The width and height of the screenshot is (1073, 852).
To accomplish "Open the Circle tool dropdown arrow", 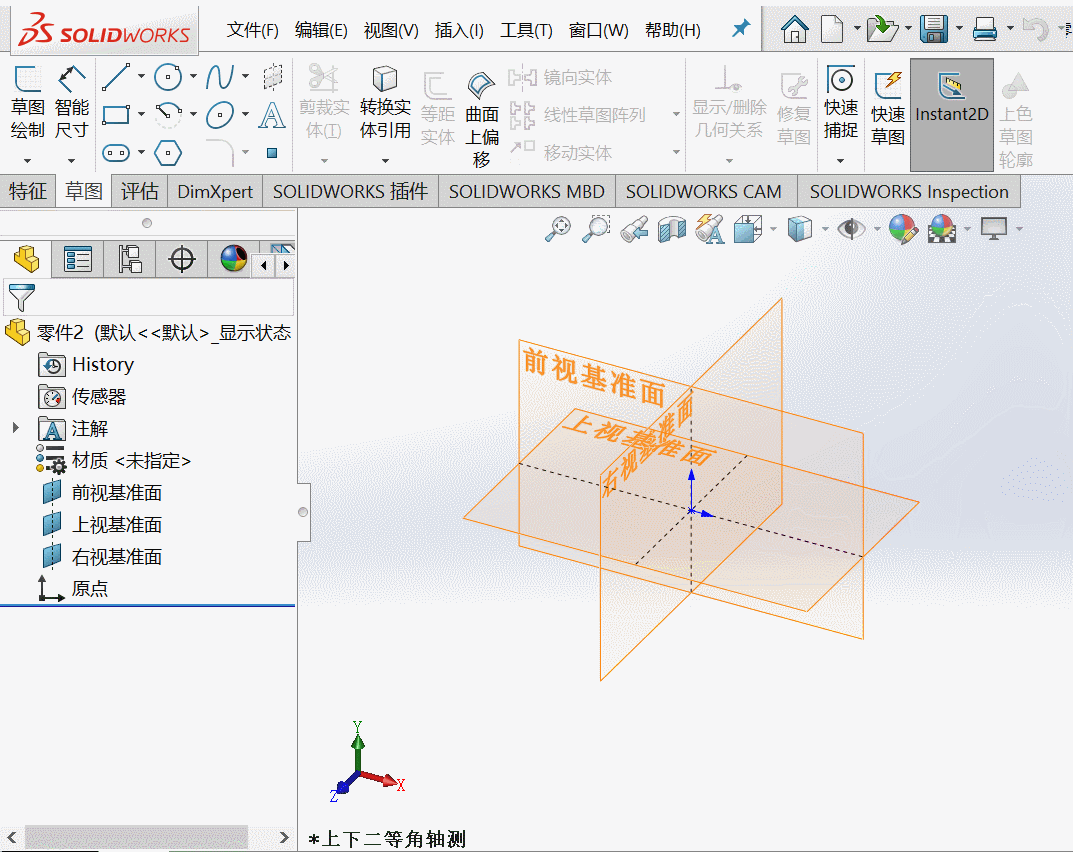I will click(x=193, y=76).
